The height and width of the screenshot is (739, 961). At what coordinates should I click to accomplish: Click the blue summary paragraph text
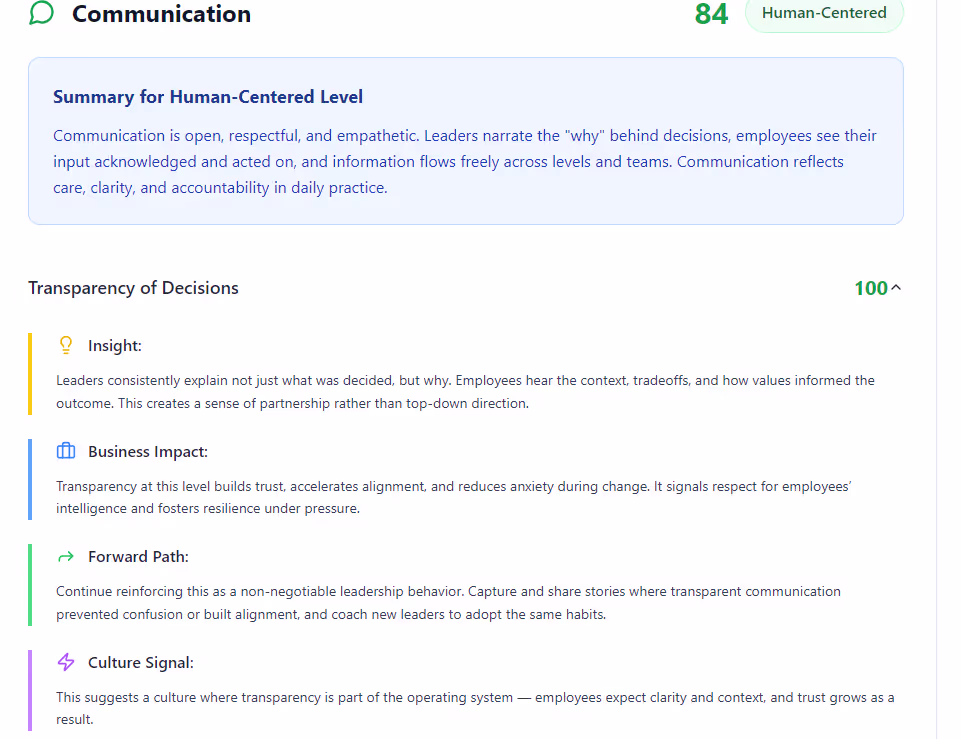pyautogui.click(x=464, y=162)
